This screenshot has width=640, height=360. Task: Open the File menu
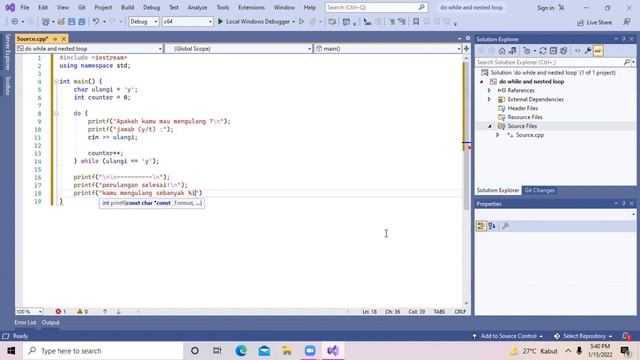point(24,7)
